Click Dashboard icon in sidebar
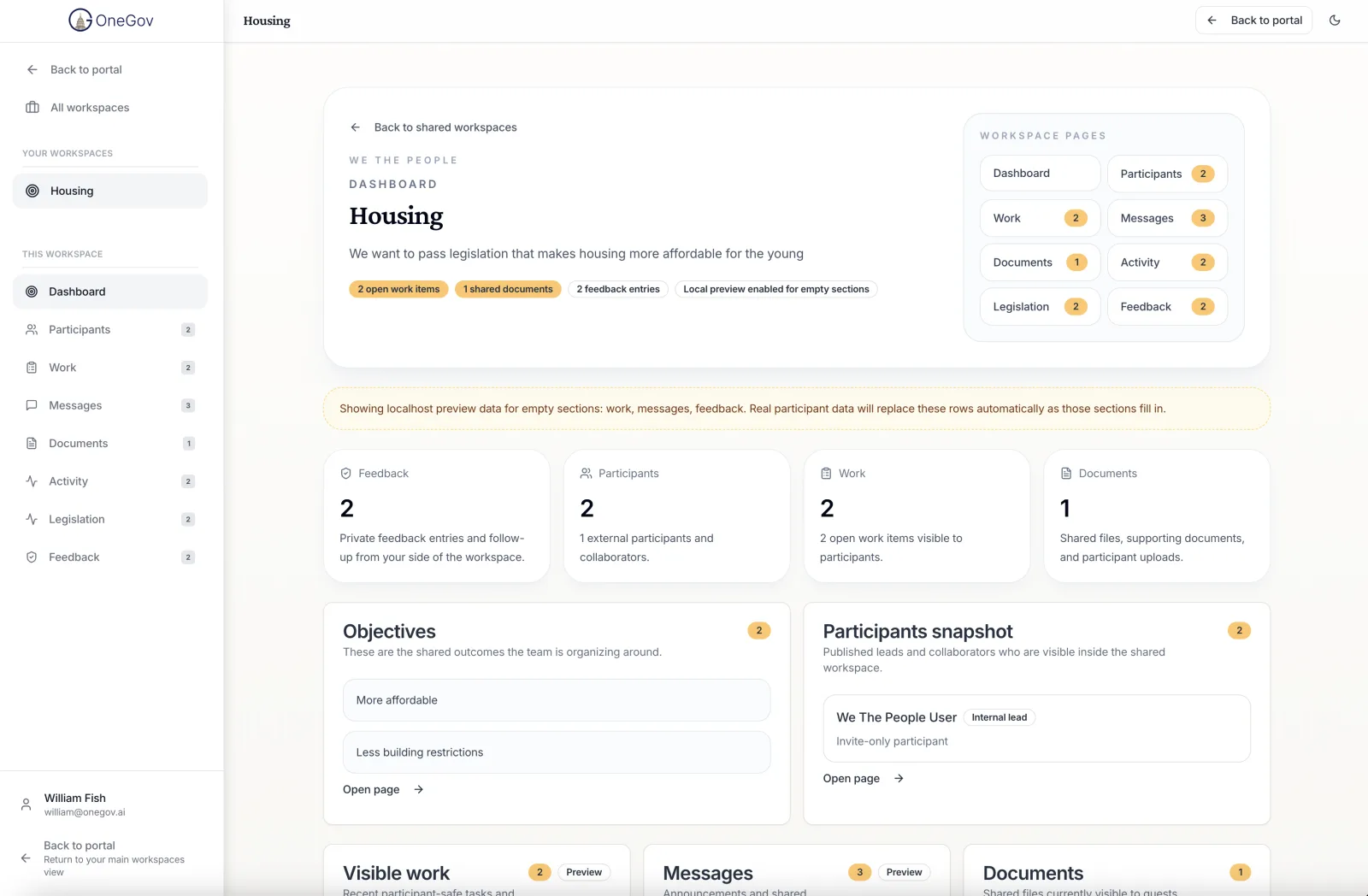 32,292
